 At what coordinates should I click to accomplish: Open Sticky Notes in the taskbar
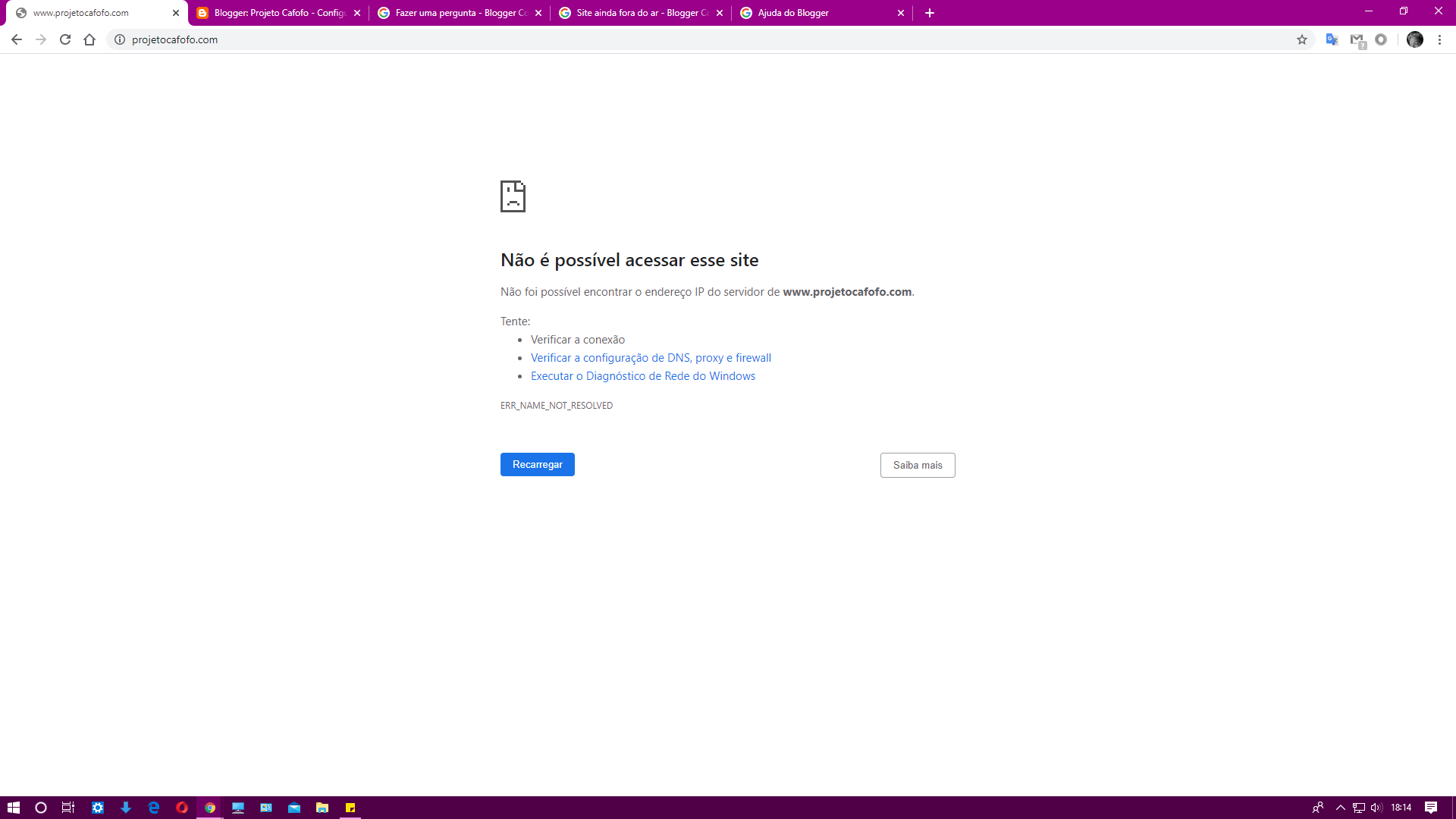click(350, 808)
